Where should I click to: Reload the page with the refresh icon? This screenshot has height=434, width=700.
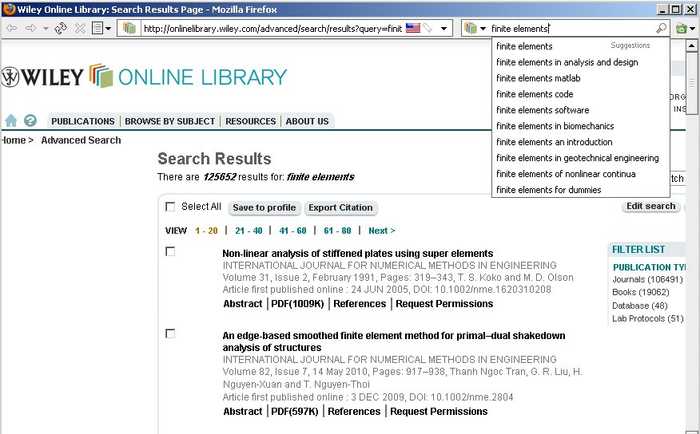pyautogui.click(x=61, y=29)
